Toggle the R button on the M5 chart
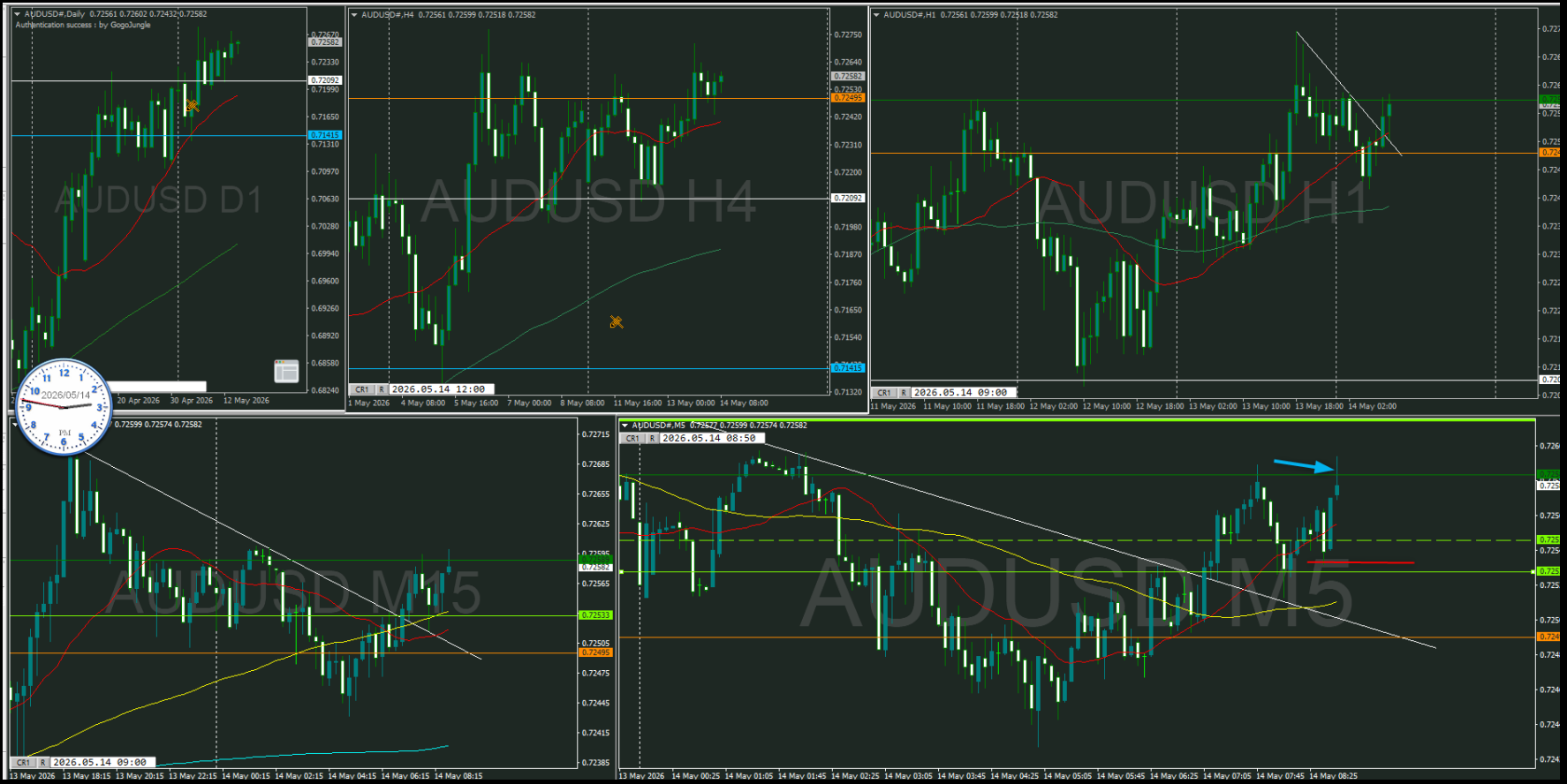Viewport: 1567px width, 784px height. (x=652, y=439)
